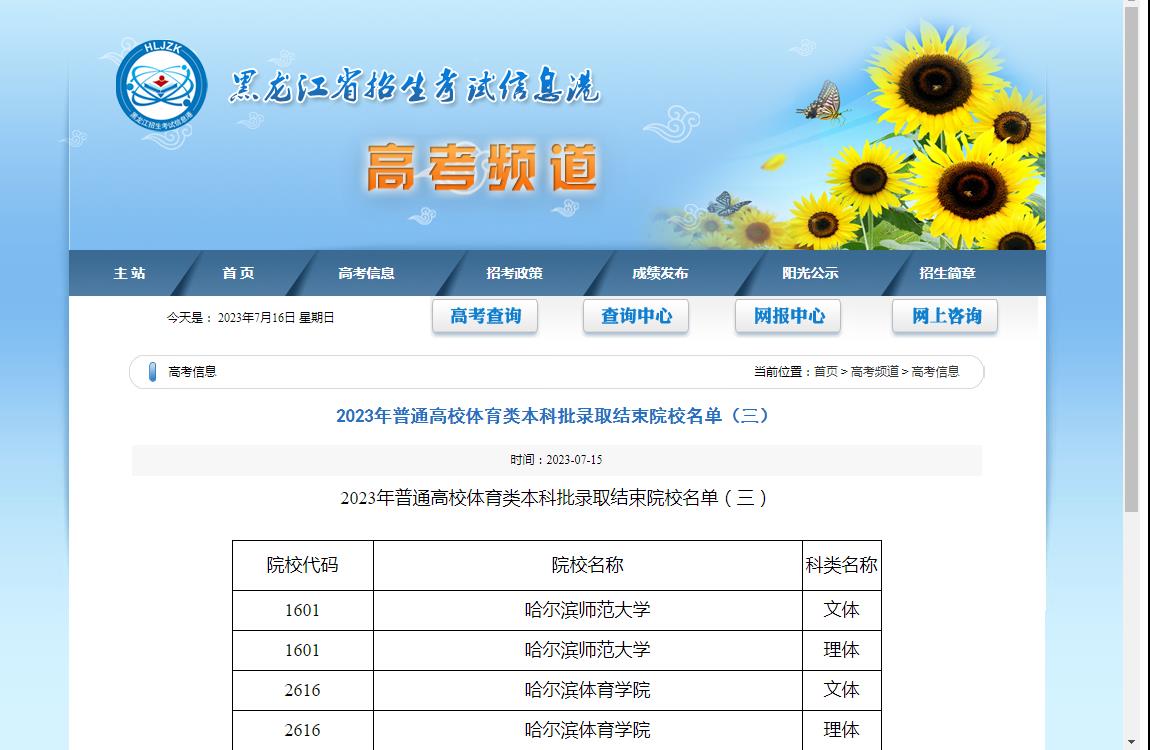Screen dimensions: 1150x750
Task: Open 阳光公示 navigation item
Action: coord(810,273)
